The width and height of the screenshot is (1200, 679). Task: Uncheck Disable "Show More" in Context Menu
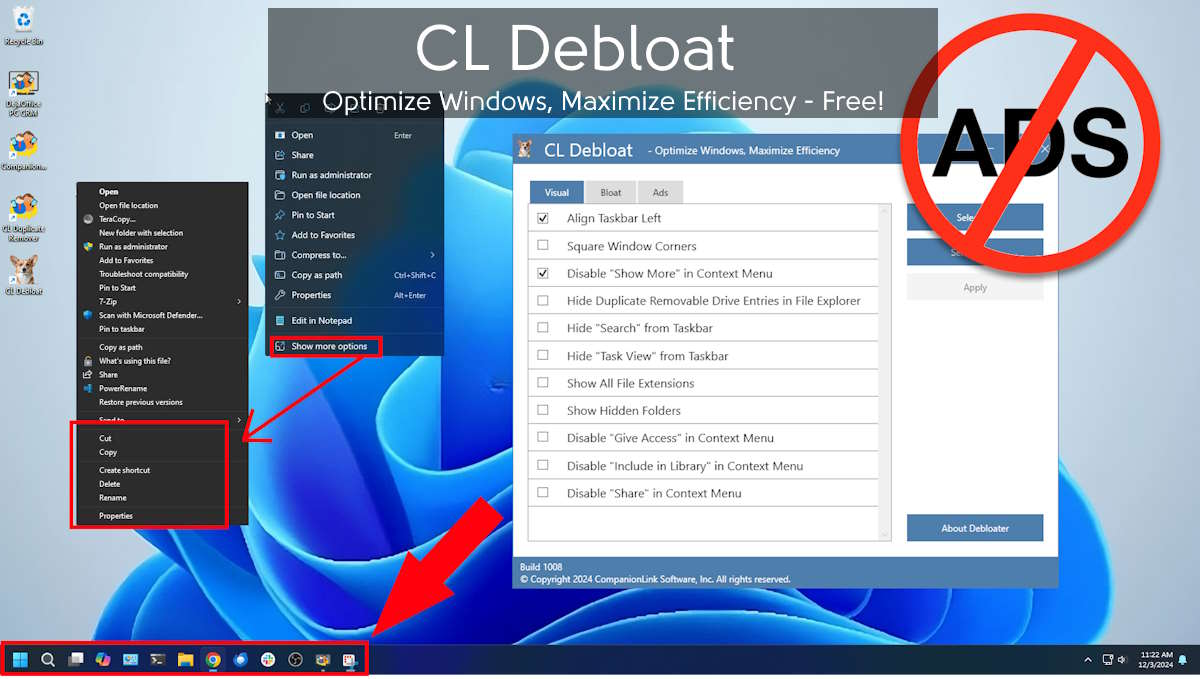pyautogui.click(x=543, y=273)
